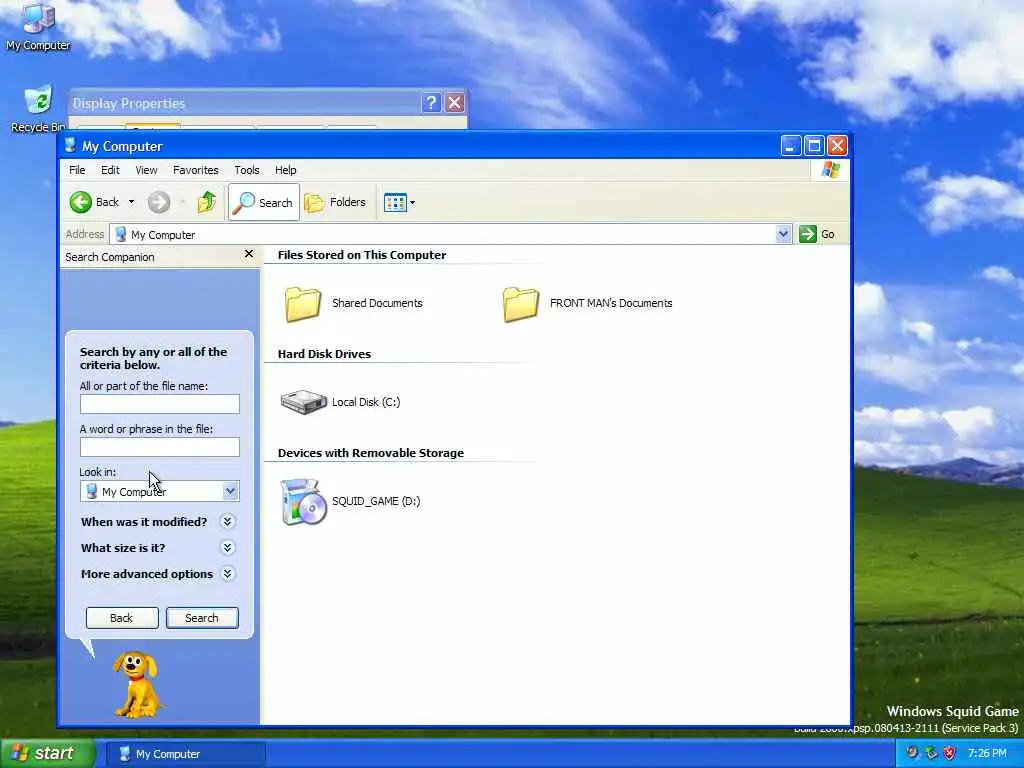Viewport: 1024px width, 768px height.
Task: Open the Views dropdown arrow
Action: click(x=413, y=202)
